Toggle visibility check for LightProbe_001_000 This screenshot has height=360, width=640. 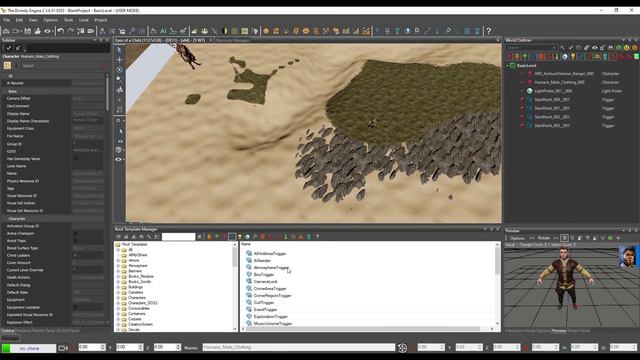pyautogui.click(x=522, y=91)
